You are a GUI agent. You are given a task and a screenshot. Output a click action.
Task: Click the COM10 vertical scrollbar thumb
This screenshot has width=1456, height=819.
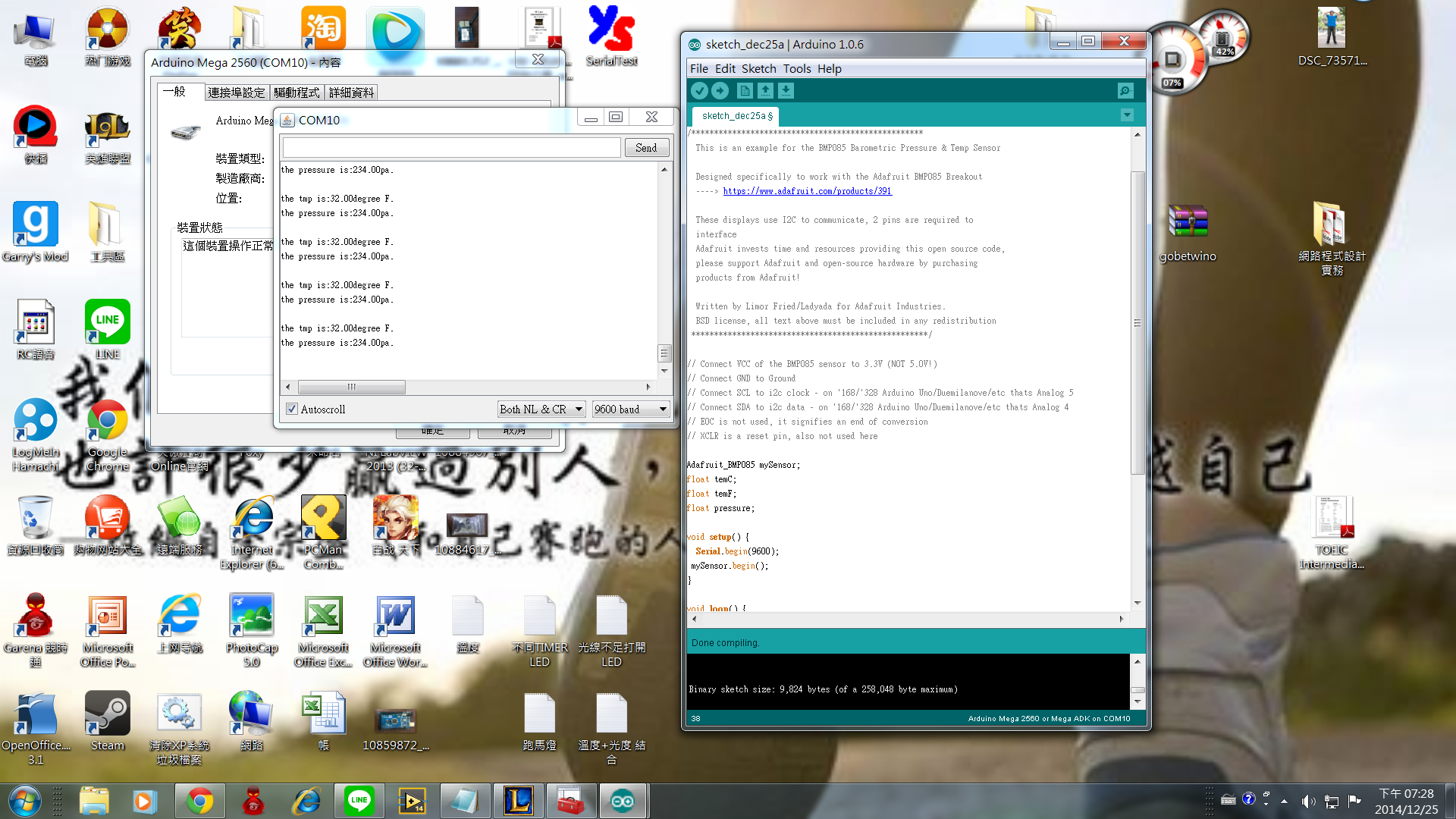coord(664,353)
